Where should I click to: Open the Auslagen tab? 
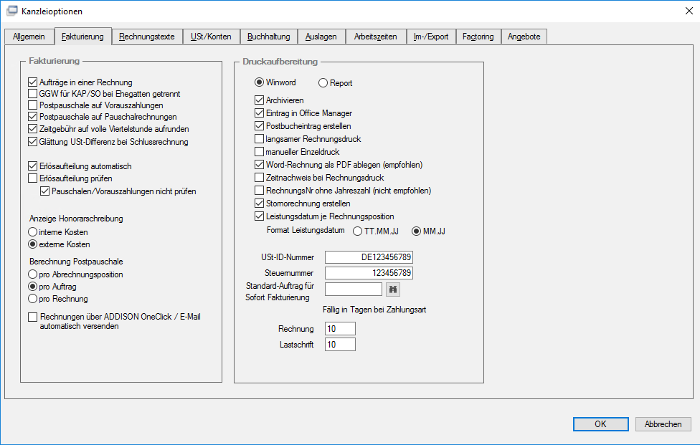click(x=321, y=37)
